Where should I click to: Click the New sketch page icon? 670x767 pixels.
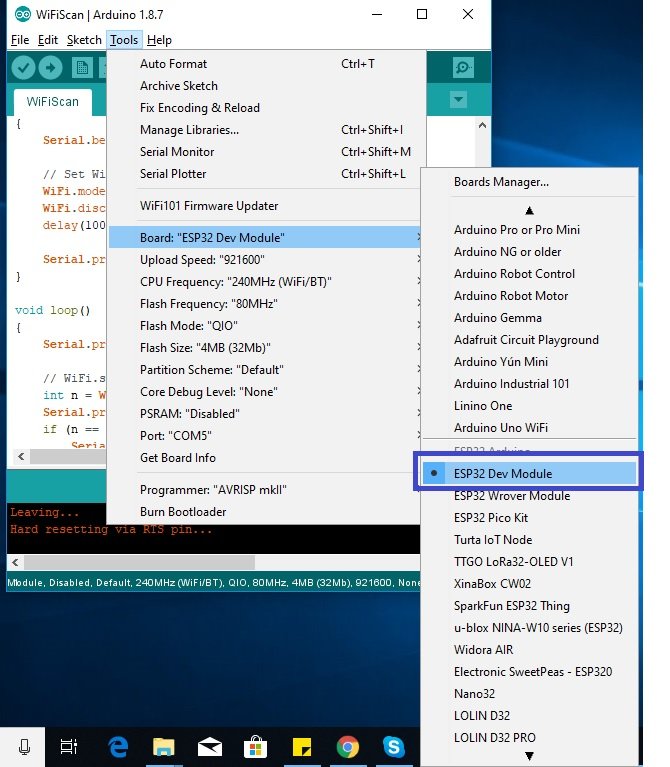tap(82, 68)
